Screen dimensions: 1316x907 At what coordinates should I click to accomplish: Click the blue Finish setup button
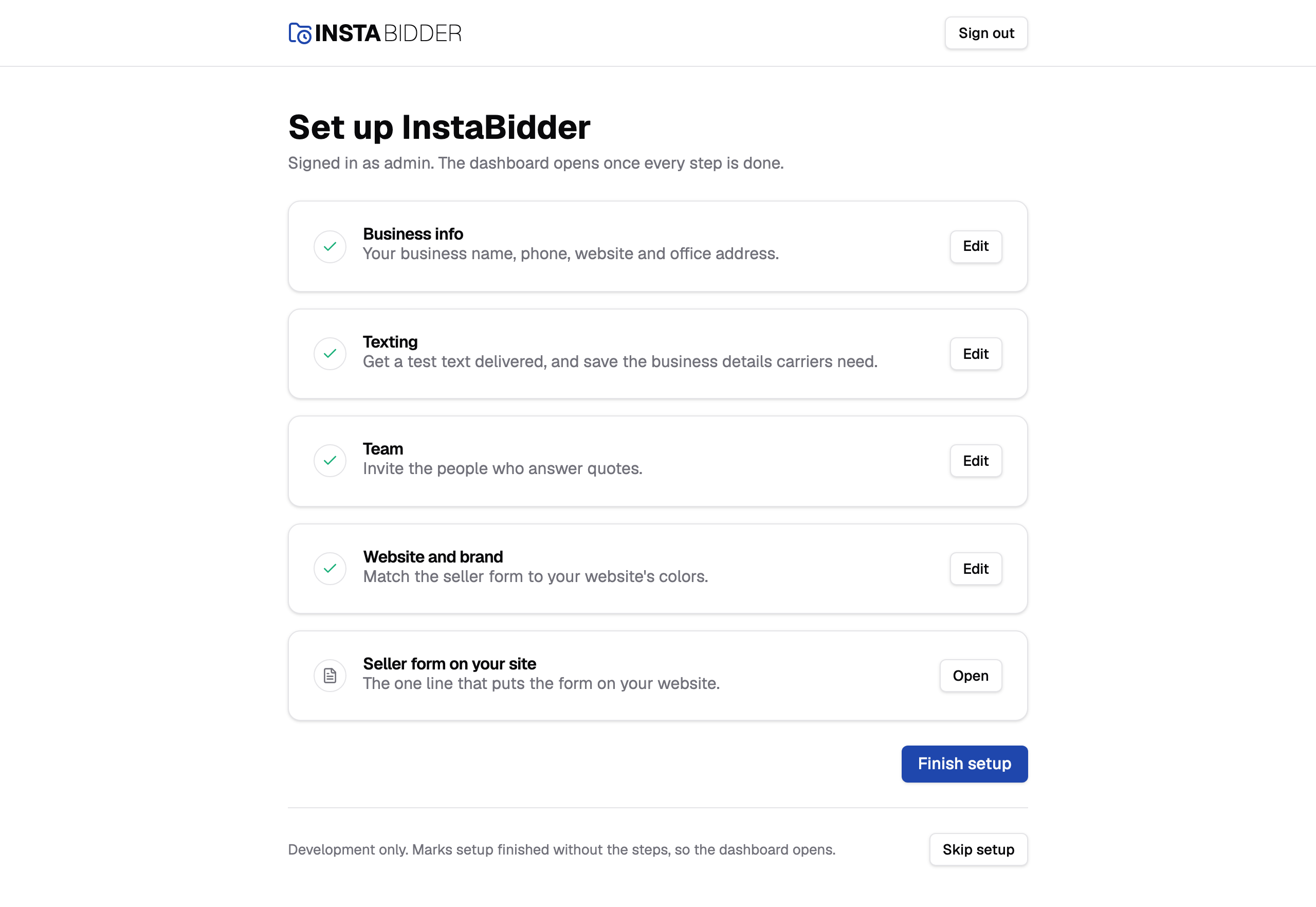click(x=964, y=764)
